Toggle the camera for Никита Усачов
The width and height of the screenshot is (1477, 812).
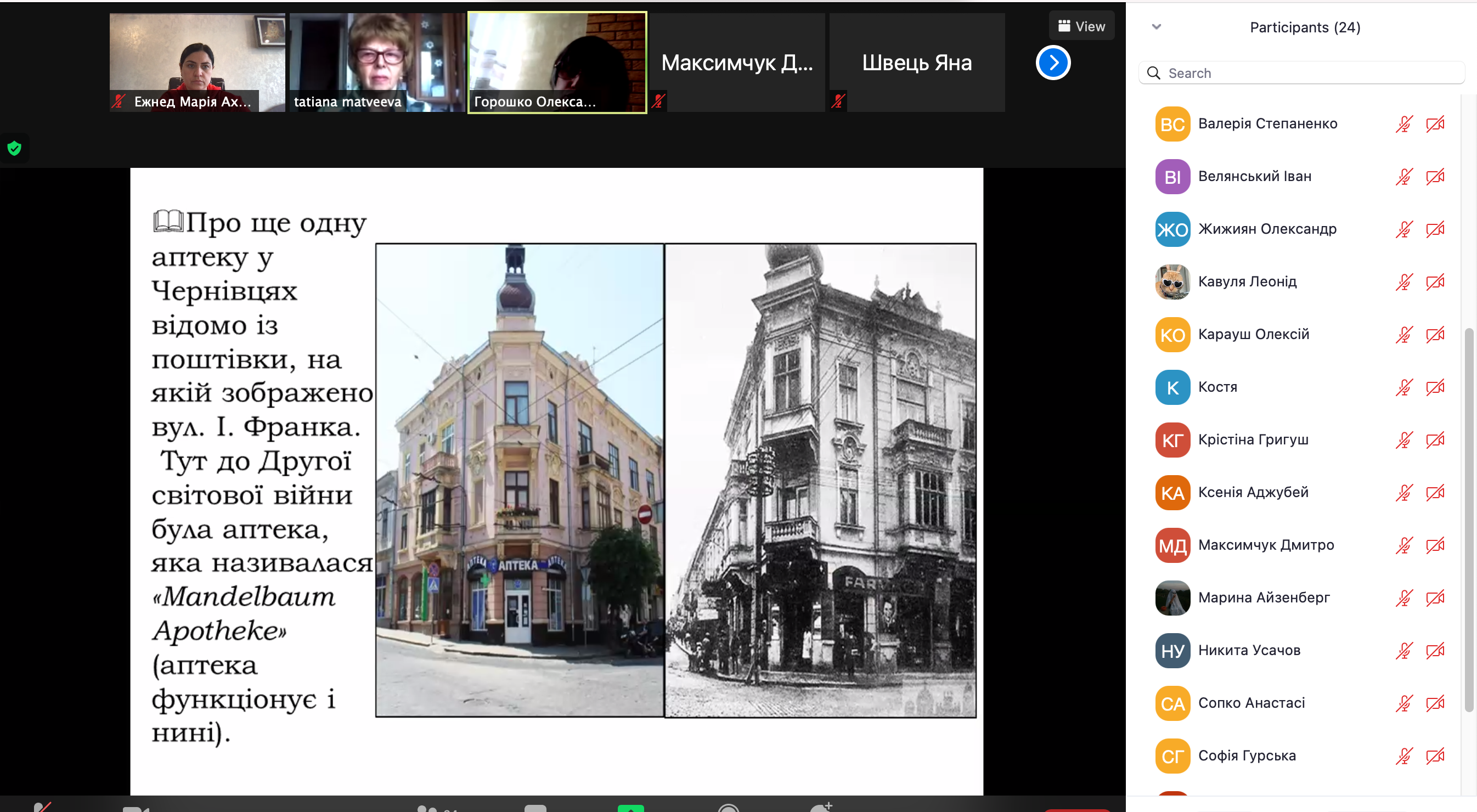(x=1435, y=651)
